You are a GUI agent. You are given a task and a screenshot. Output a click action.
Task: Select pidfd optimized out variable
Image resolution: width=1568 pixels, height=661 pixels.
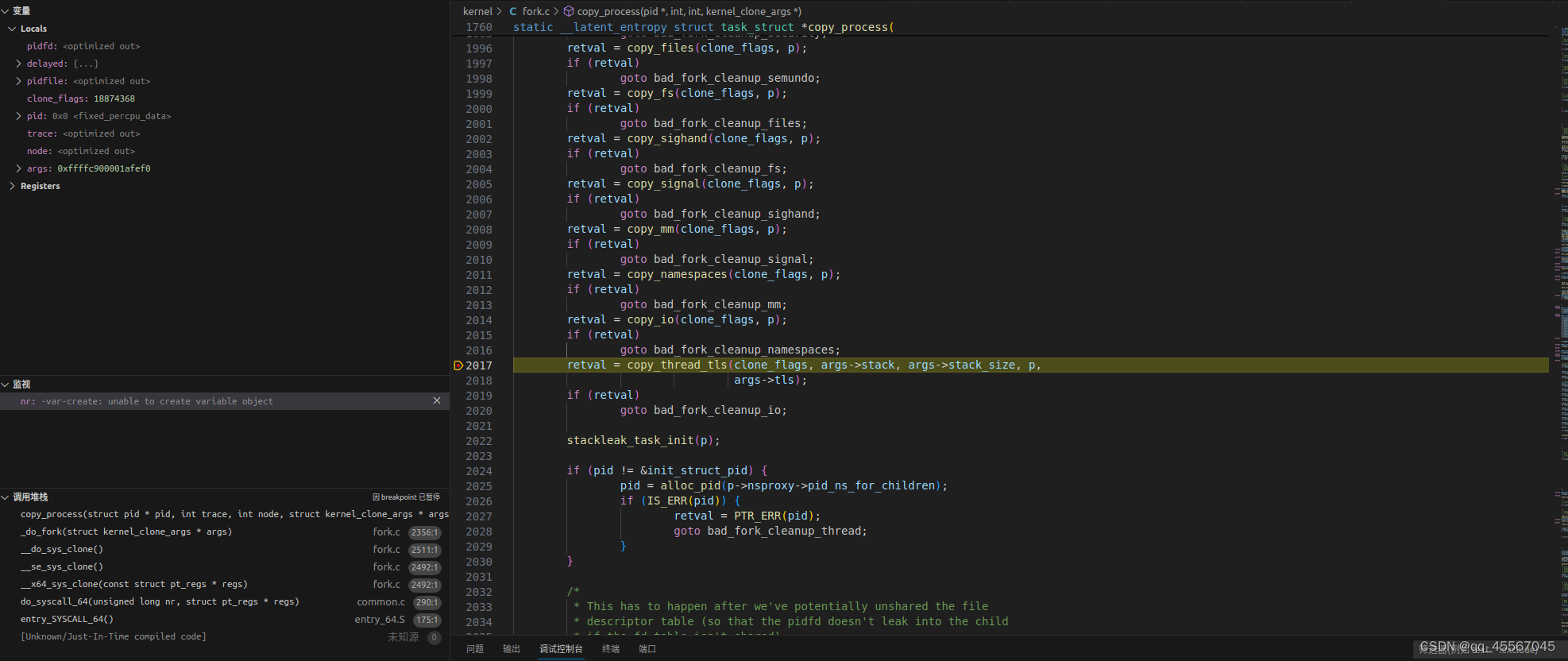point(83,46)
